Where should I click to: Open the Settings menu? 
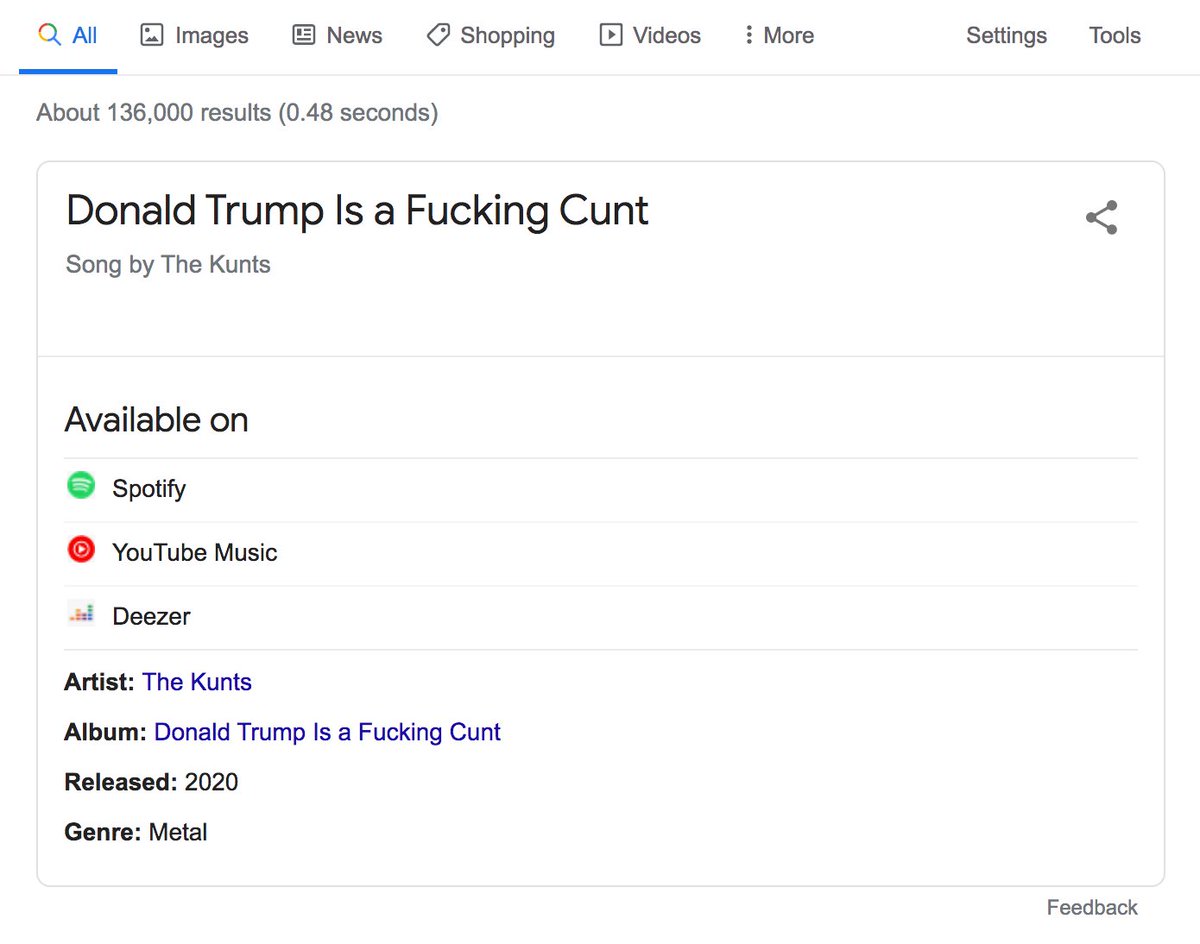click(1006, 36)
